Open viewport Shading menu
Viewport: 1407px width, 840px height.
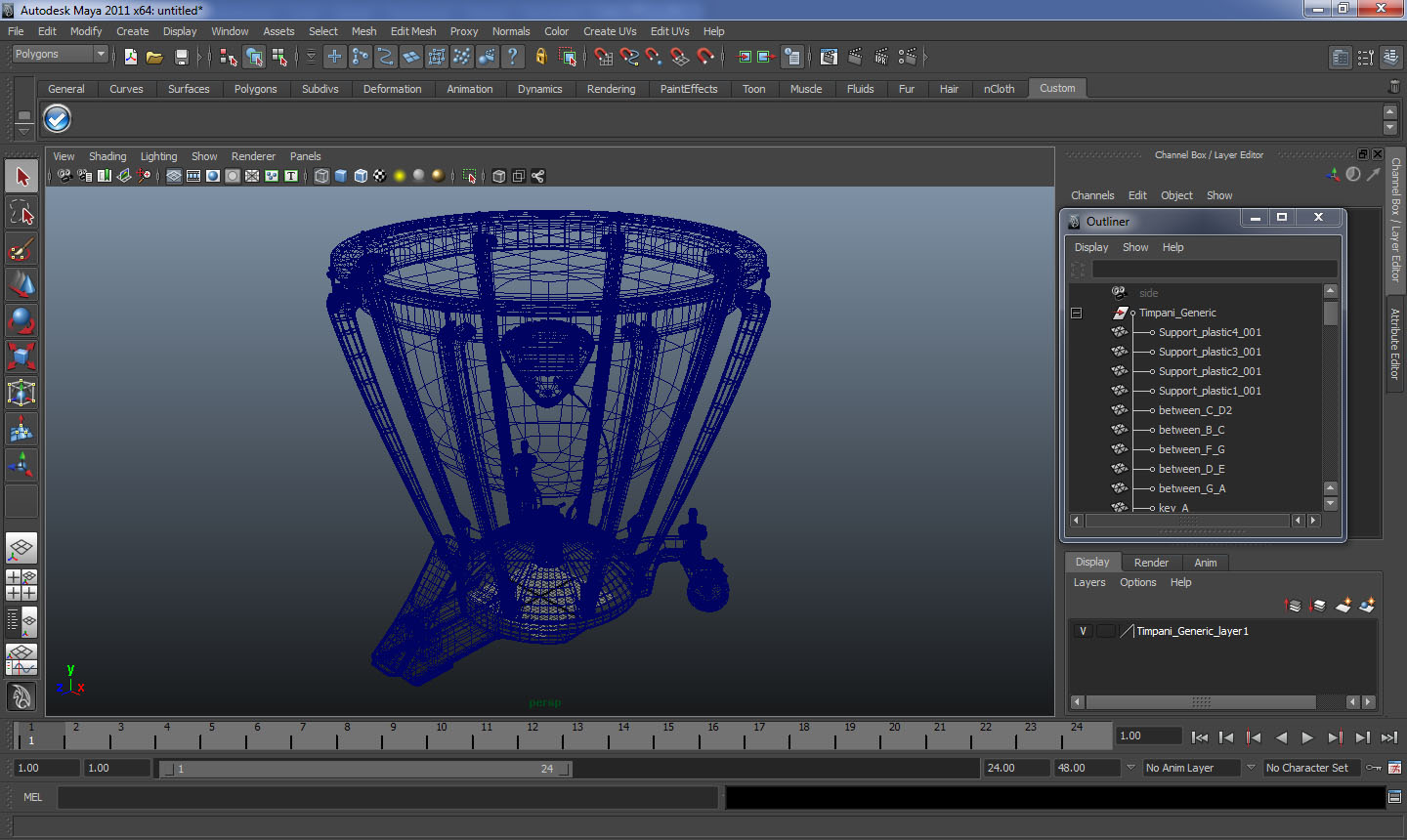coord(107,156)
